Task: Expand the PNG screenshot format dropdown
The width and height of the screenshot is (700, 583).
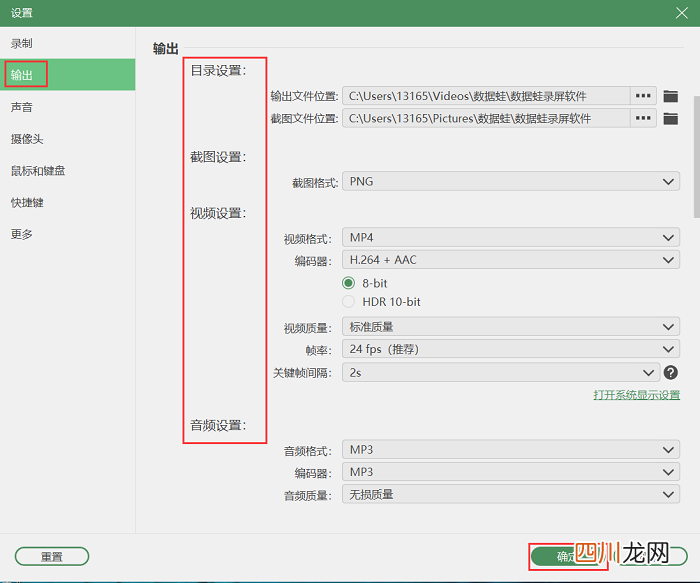Action: pyautogui.click(x=511, y=181)
